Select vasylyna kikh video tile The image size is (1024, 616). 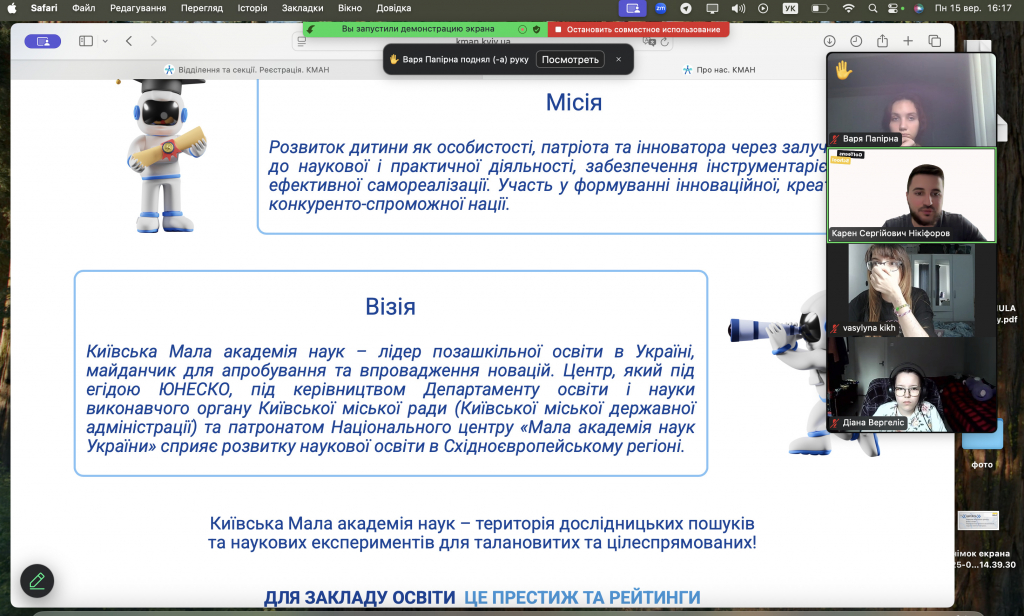[x=912, y=290]
